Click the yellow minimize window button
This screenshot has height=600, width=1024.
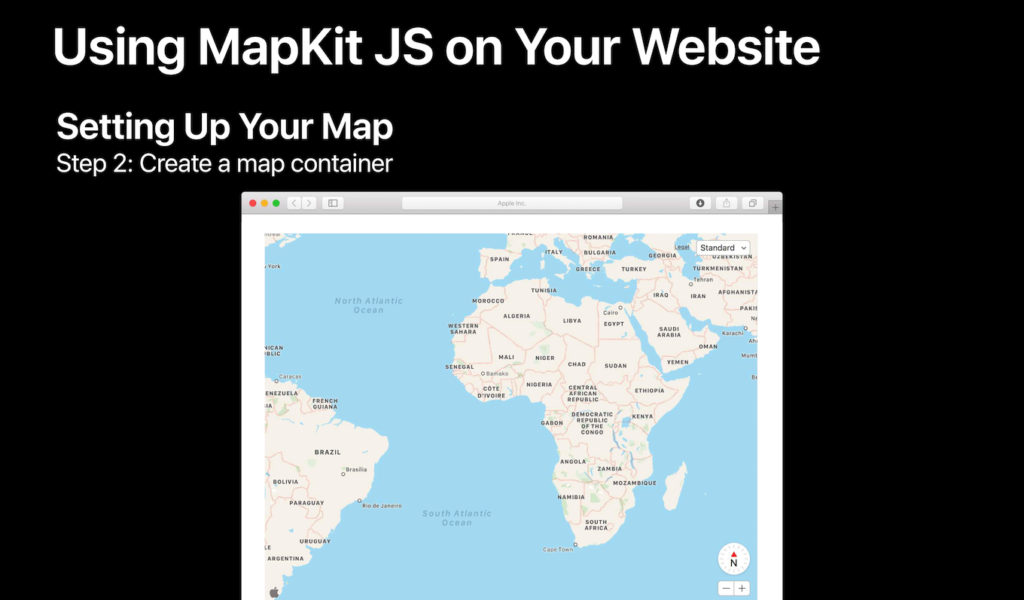[264, 203]
